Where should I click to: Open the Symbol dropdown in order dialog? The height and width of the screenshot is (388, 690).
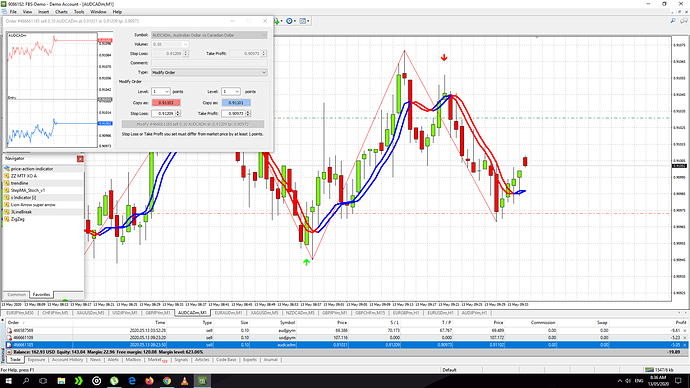209,35
